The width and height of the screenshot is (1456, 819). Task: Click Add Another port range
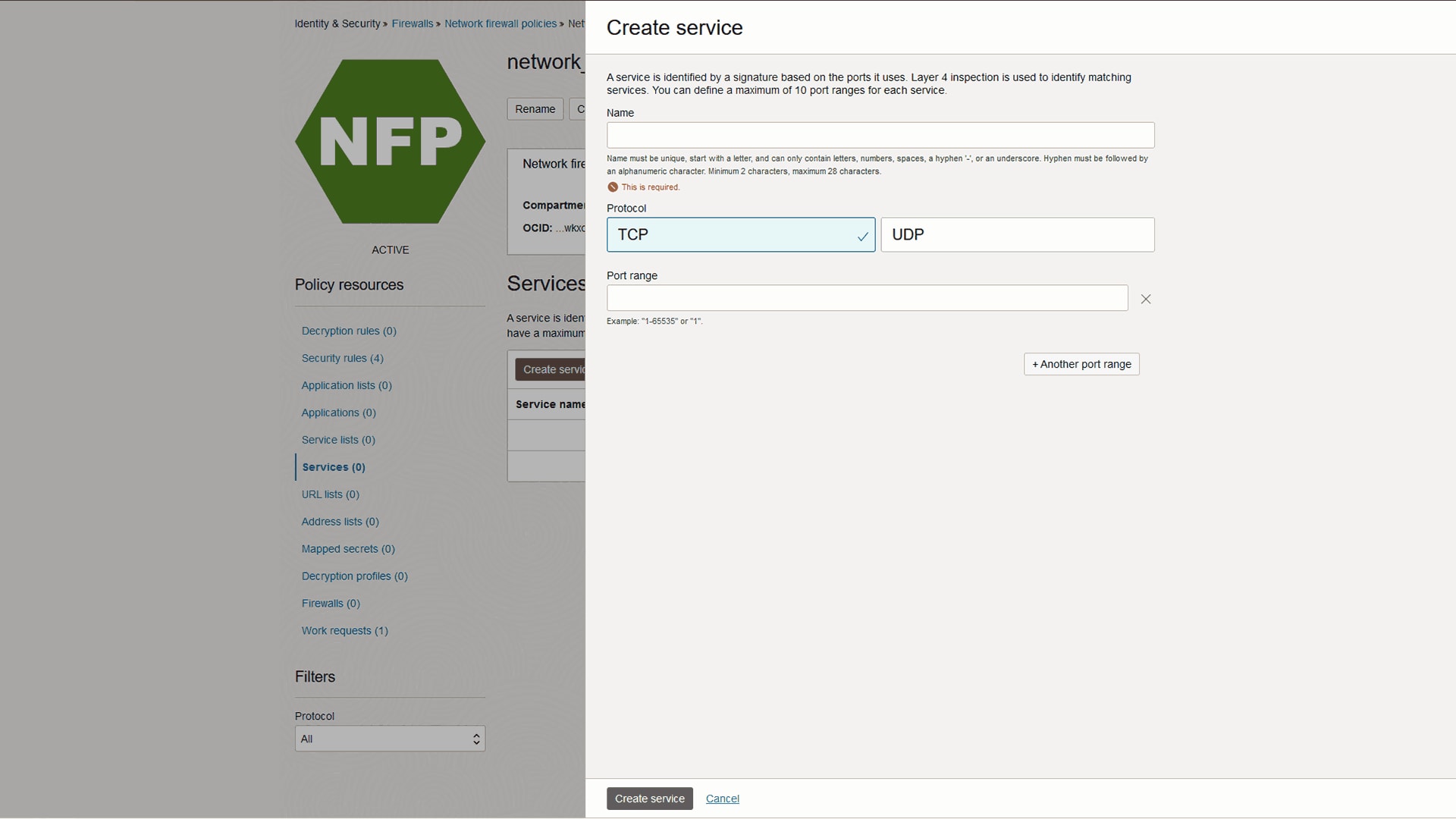(1081, 363)
